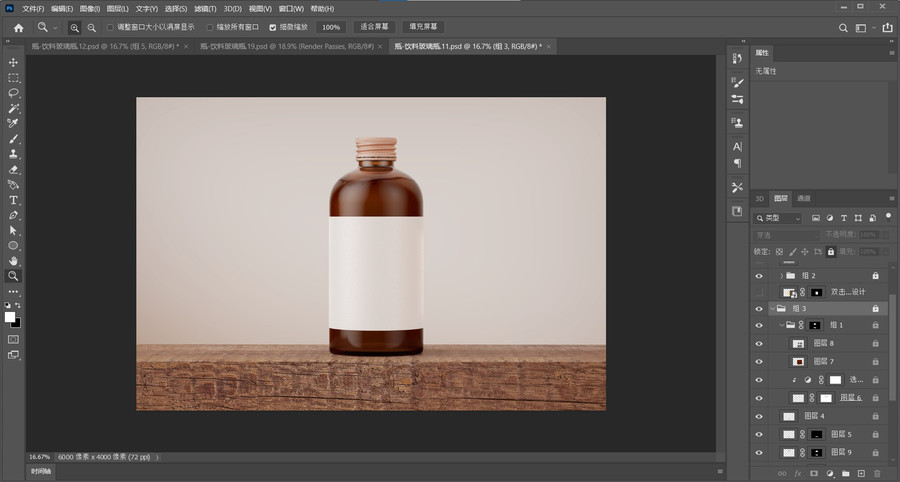This screenshot has height=482, width=900.
Task: Add a layer mask from panel bottom
Action: point(813,473)
